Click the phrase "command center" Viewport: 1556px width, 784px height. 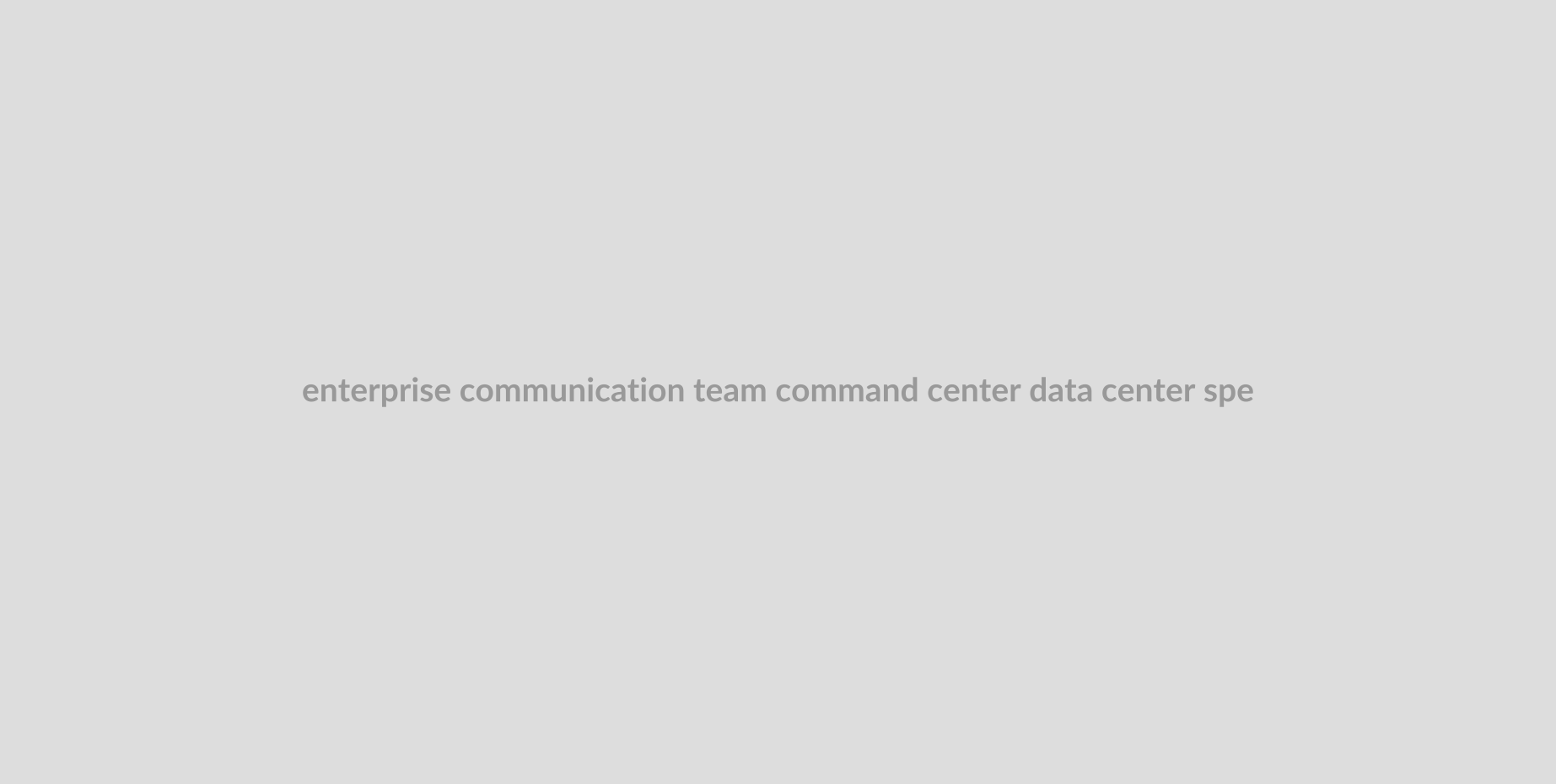(x=898, y=390)
